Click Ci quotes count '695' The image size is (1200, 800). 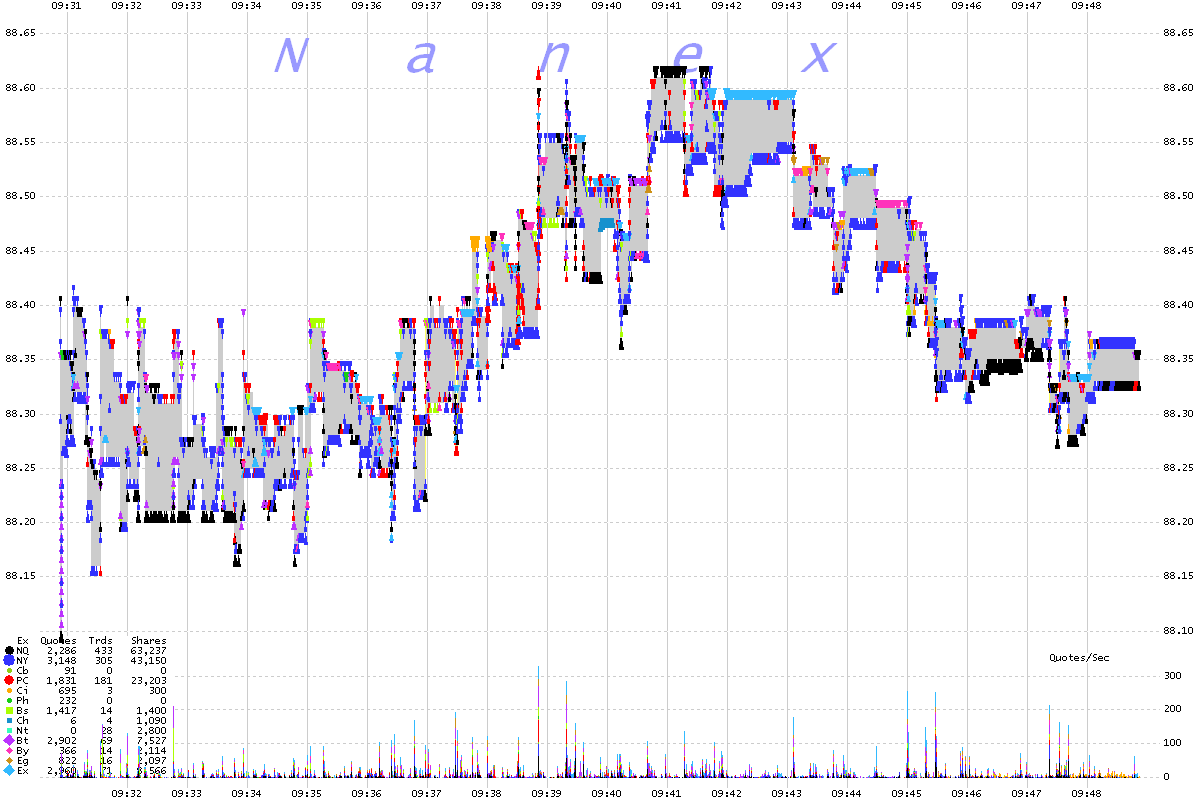tap(67, 690)
